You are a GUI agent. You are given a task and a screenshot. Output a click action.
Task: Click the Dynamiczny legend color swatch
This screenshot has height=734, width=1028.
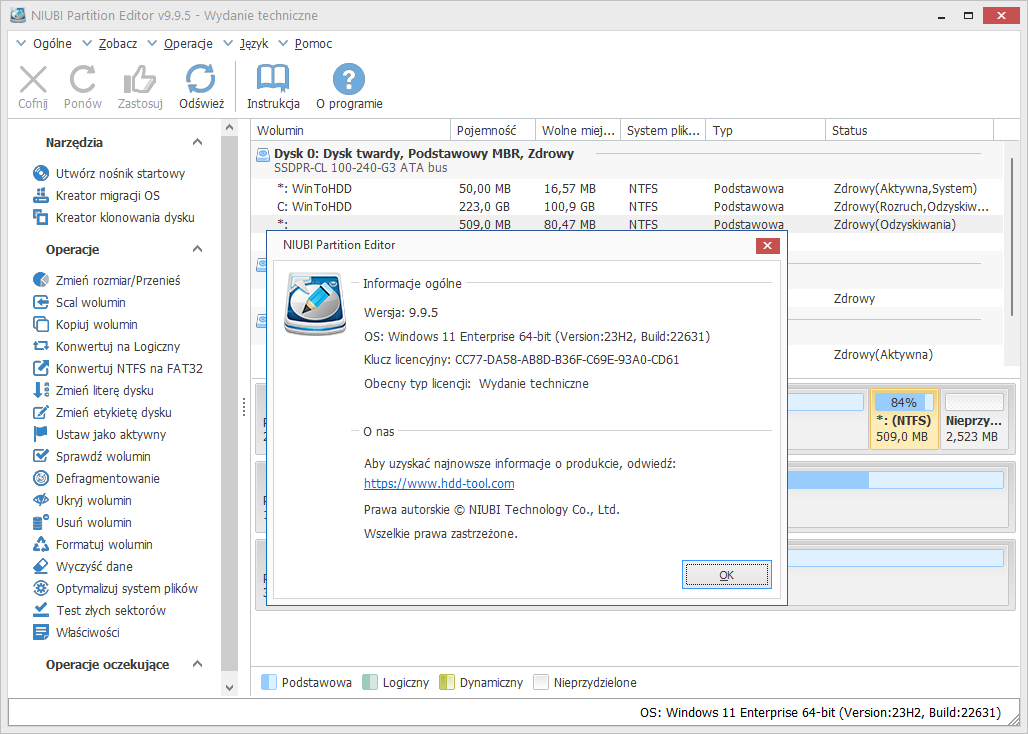click(446, 682)
